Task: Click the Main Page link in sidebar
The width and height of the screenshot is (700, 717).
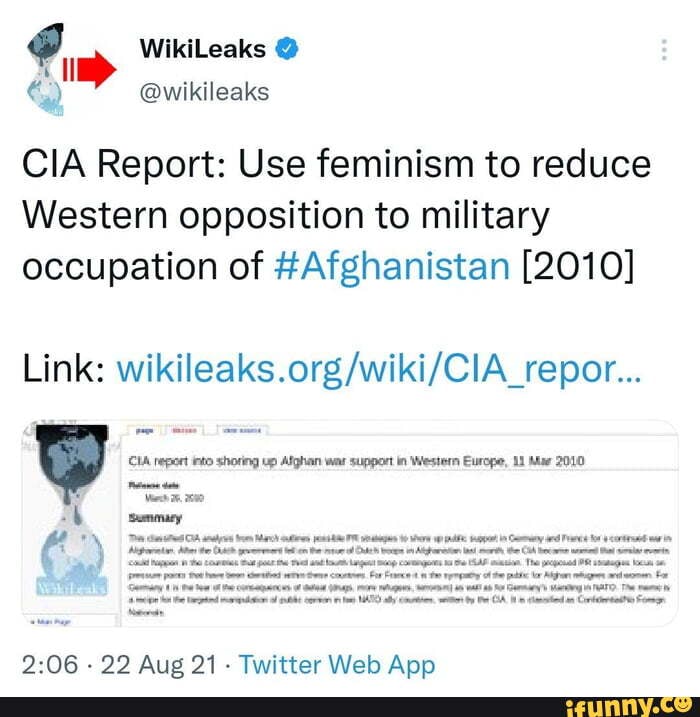Action: 53,622
